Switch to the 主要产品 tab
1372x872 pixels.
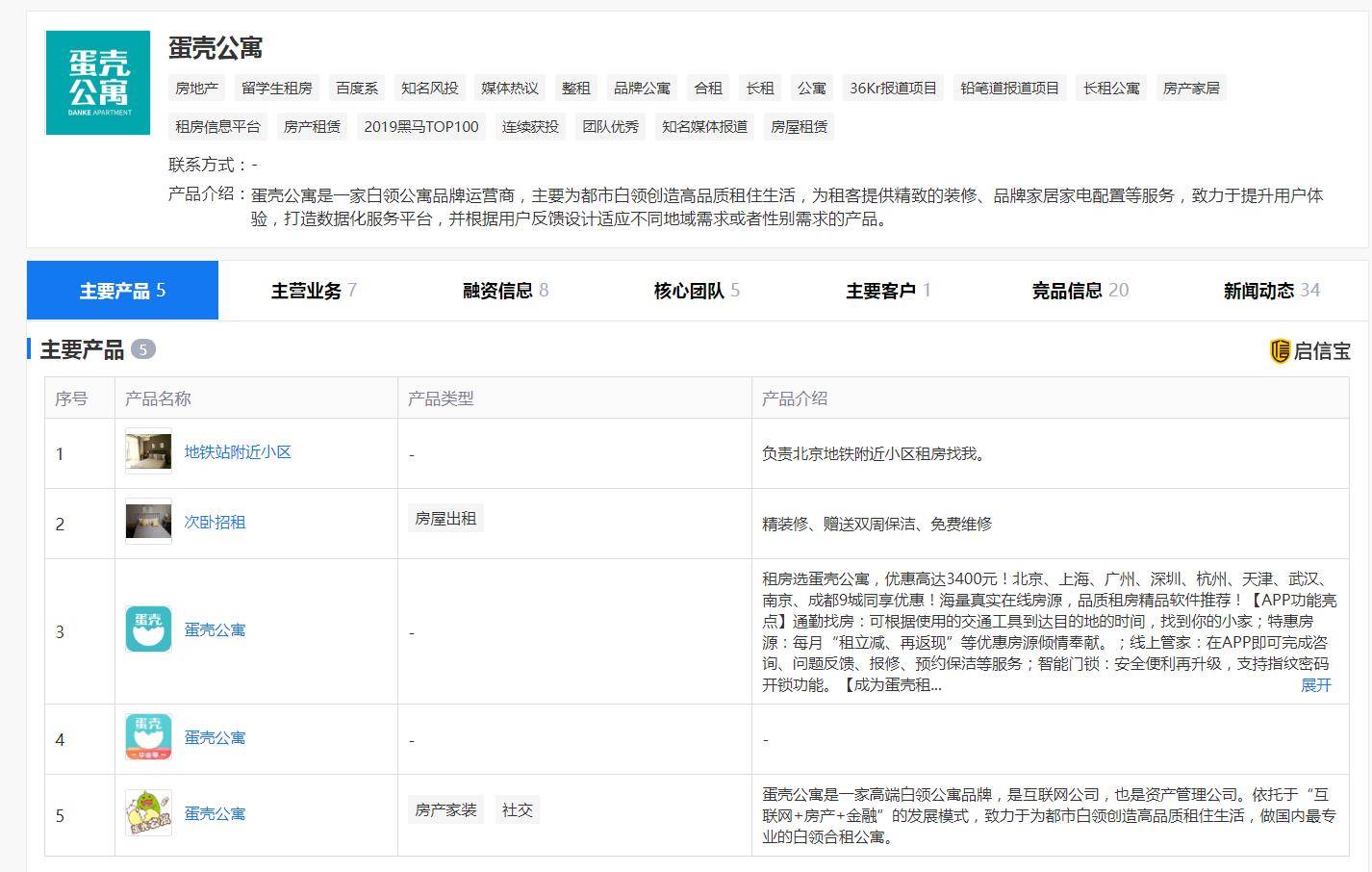pyautogui.click(x=122, y=290)
